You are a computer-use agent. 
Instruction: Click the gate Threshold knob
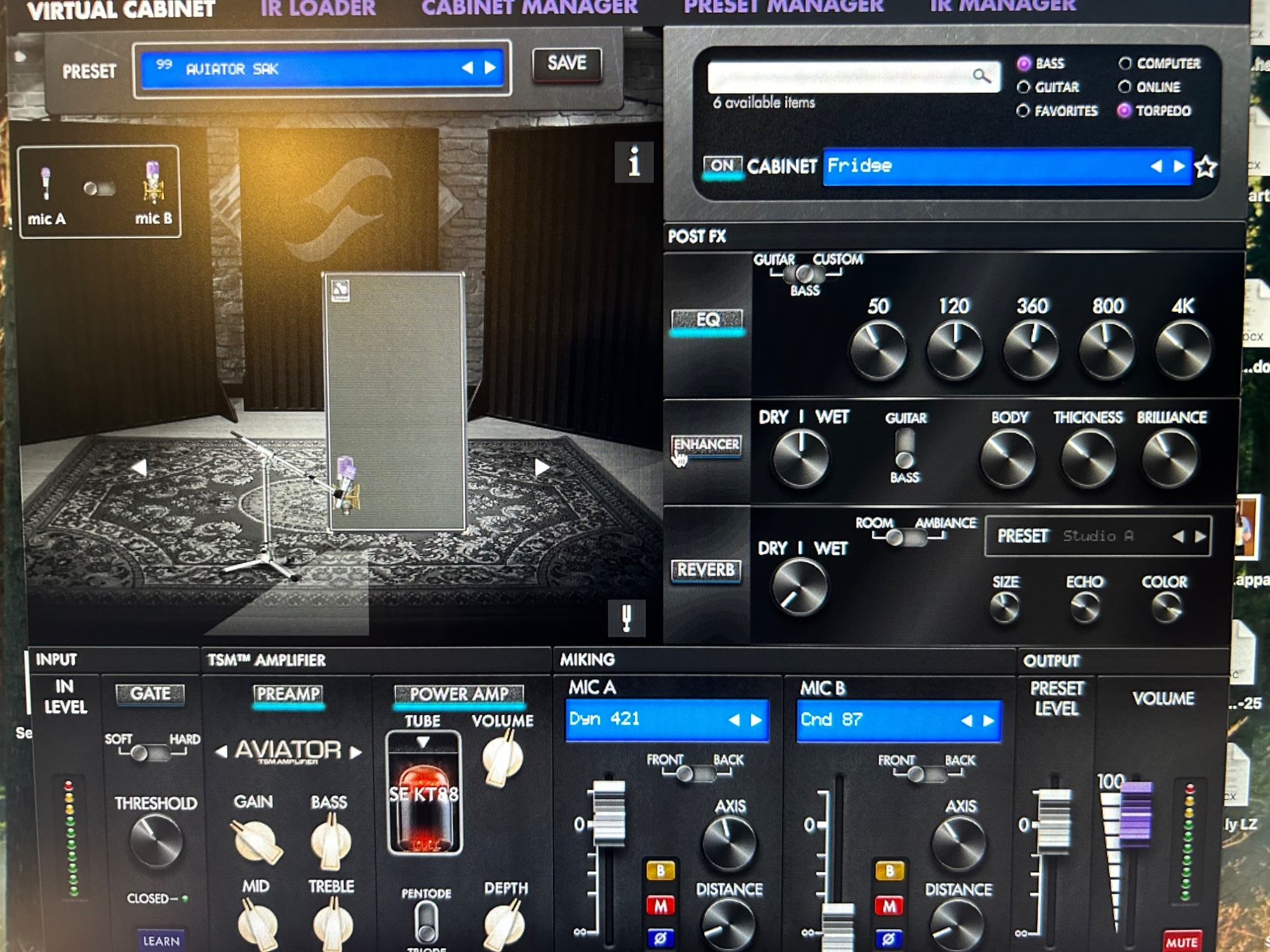(156, 842)
